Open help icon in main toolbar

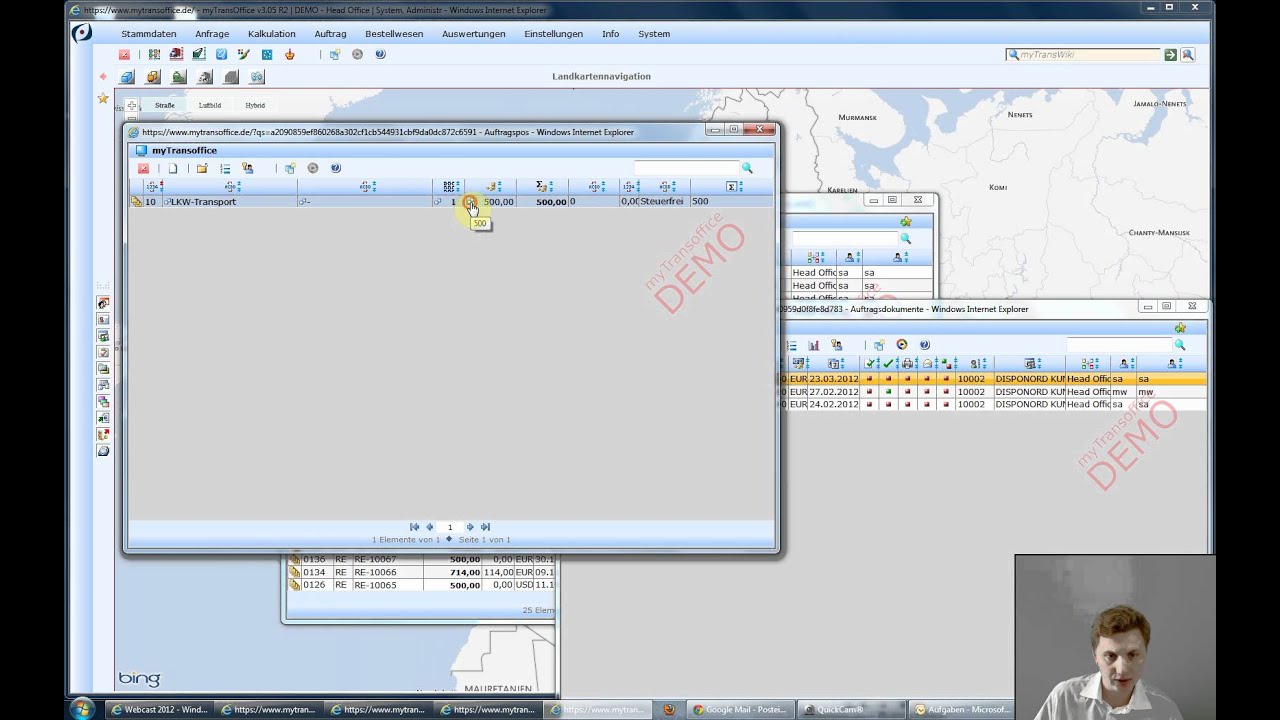pos(380,55)
